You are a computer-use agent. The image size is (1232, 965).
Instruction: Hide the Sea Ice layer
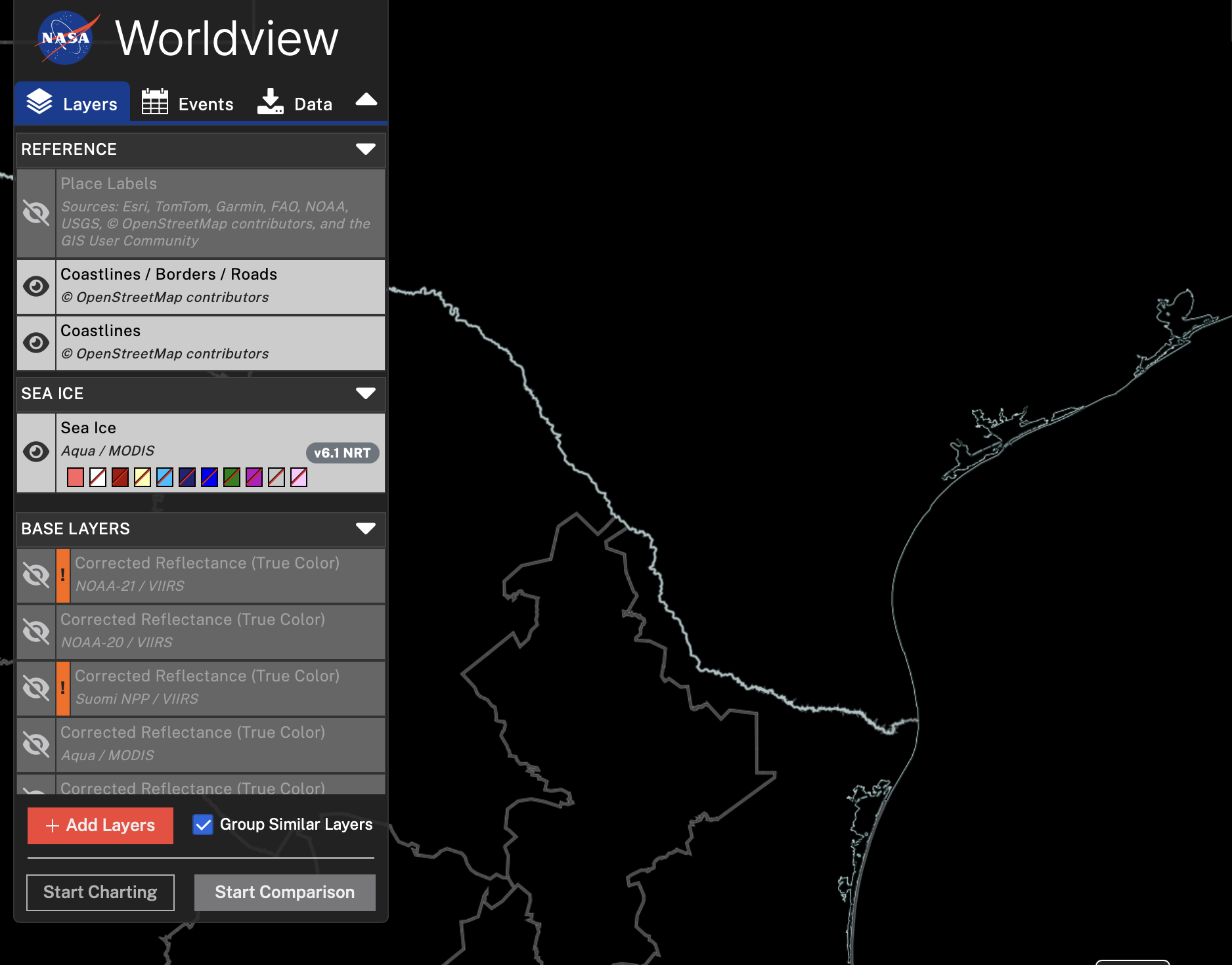click(36, 452)
